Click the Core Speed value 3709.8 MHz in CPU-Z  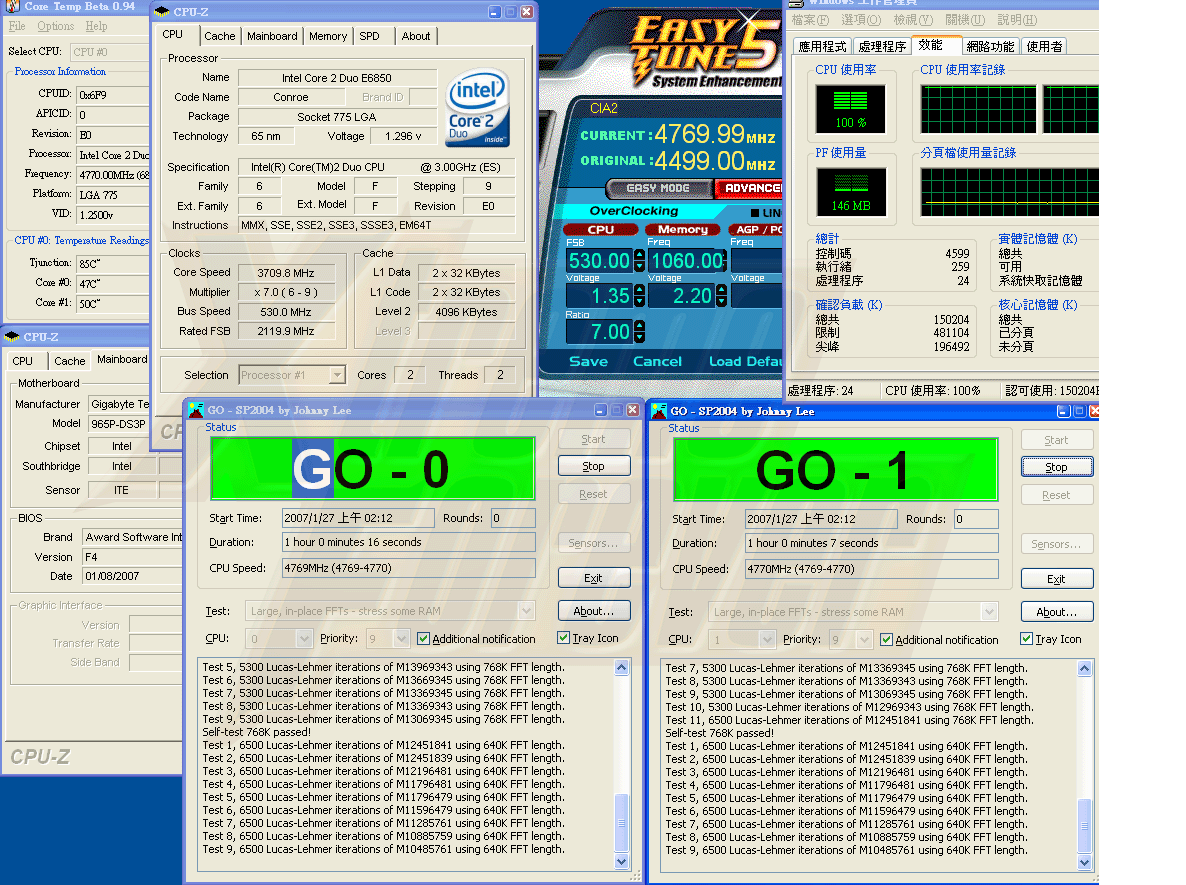(x=285, y=272)
